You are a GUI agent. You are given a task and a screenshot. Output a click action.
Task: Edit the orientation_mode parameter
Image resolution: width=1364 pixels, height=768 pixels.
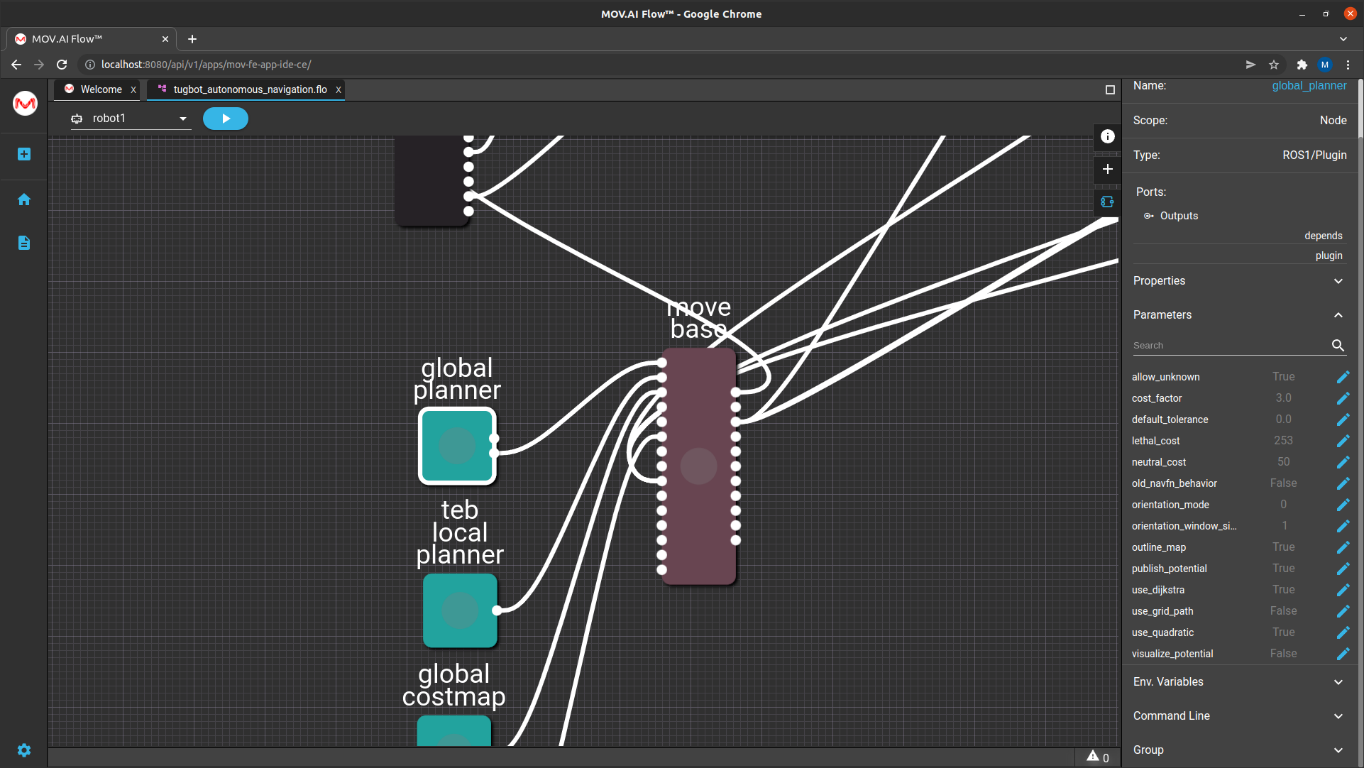coord(1343,505)
